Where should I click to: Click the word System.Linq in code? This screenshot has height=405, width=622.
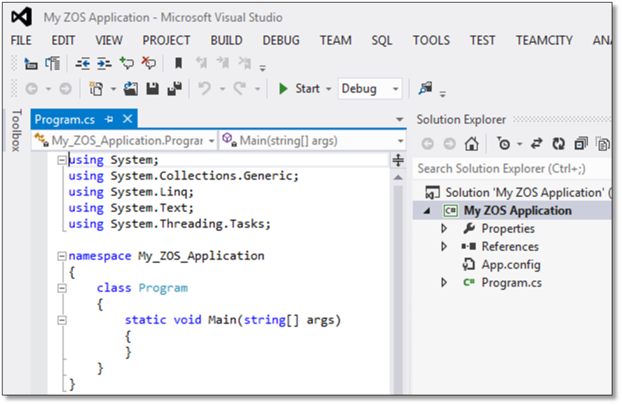click(151, 192)
